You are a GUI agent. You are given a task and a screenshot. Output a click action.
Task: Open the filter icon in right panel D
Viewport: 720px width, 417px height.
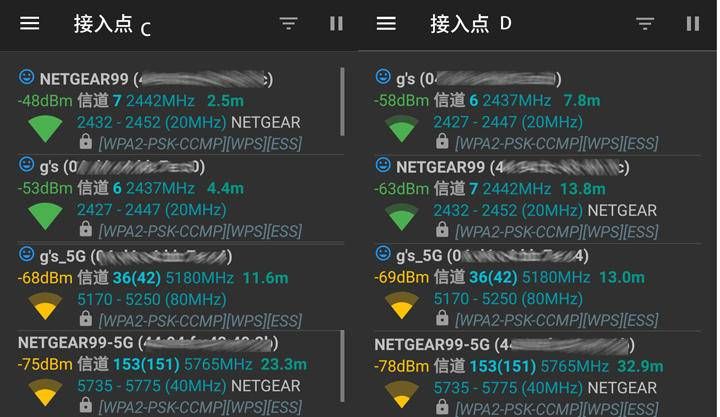[645, 23]
